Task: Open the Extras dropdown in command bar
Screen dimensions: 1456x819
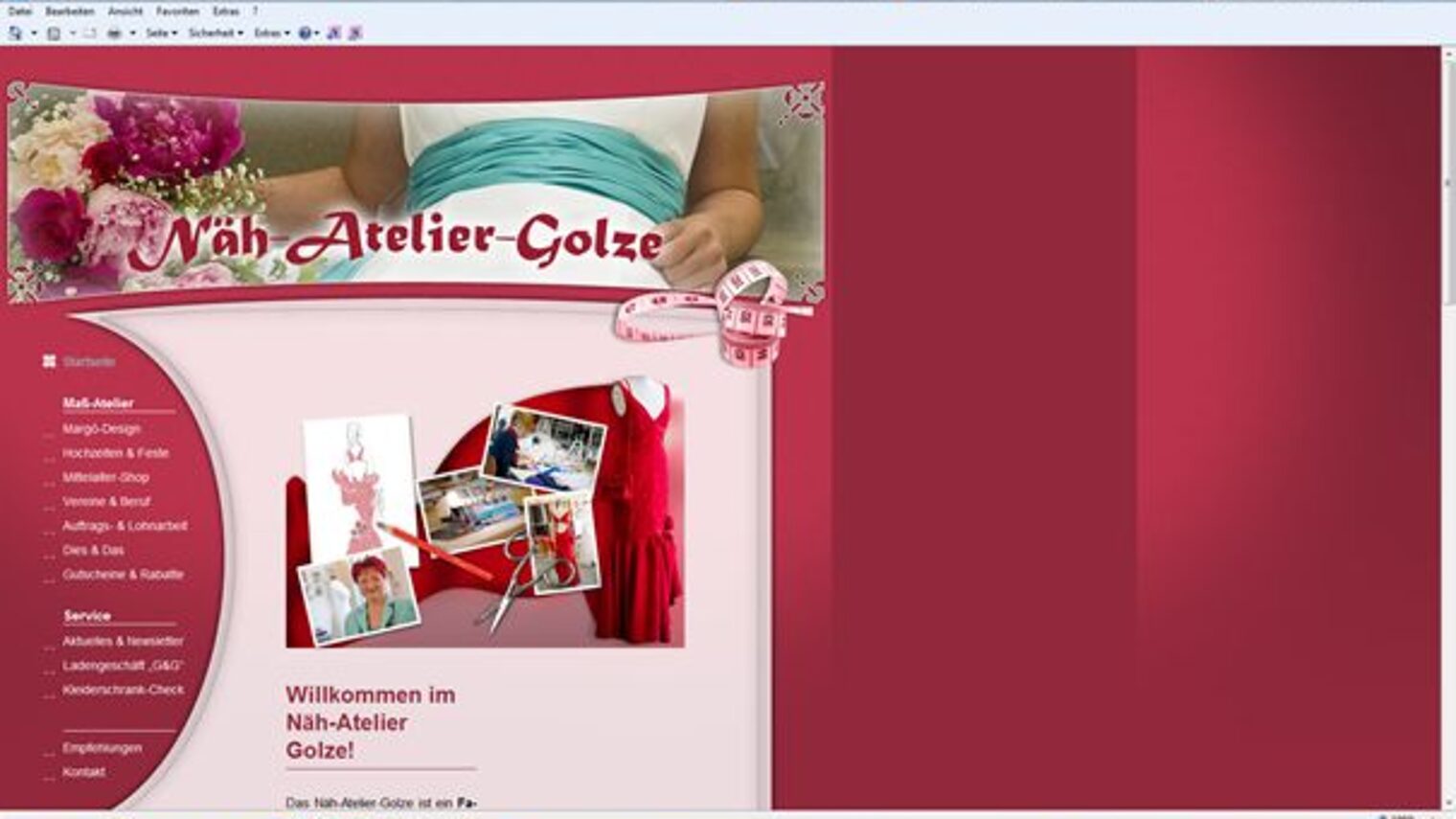Action: click(272, 33)
